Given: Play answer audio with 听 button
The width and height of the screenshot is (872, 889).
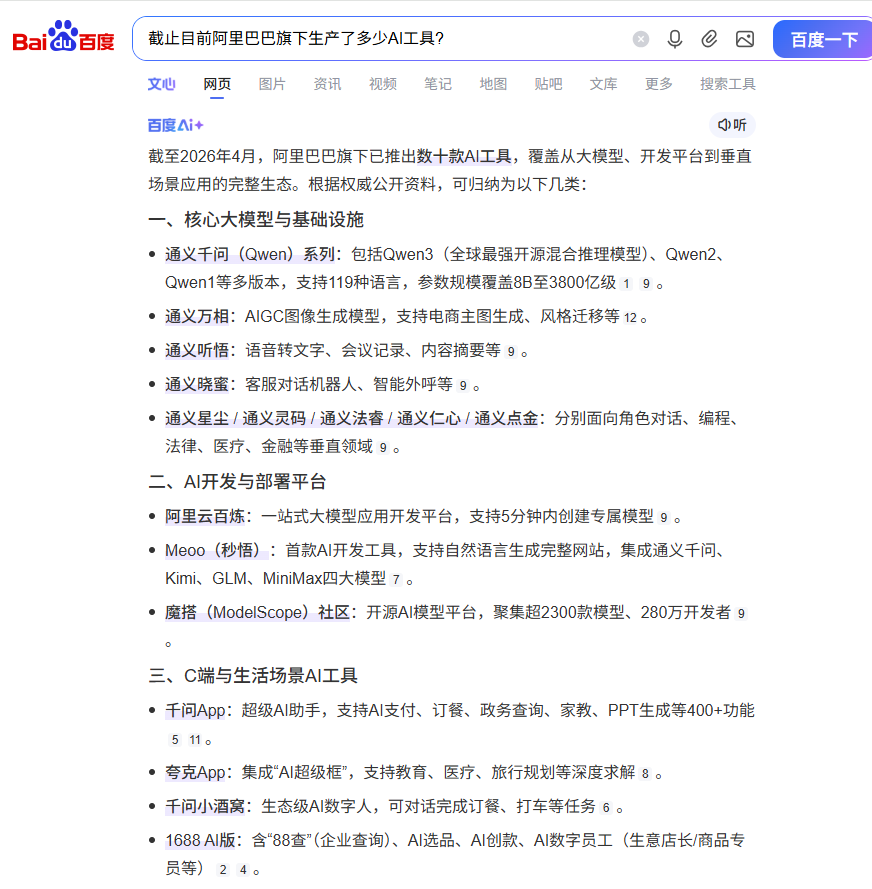Looking at the screenshot, I should click(731, 125).
